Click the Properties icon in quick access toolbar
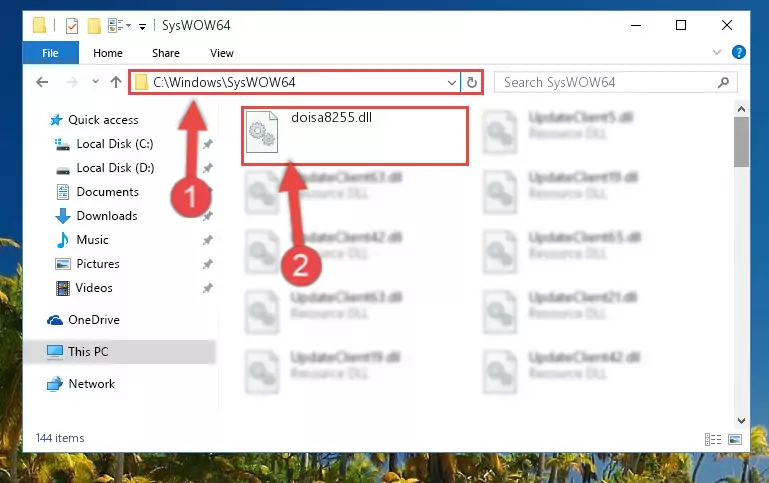The height and width of the screenshot is (483, 769). pyautogui.click(x=72, y=25)
